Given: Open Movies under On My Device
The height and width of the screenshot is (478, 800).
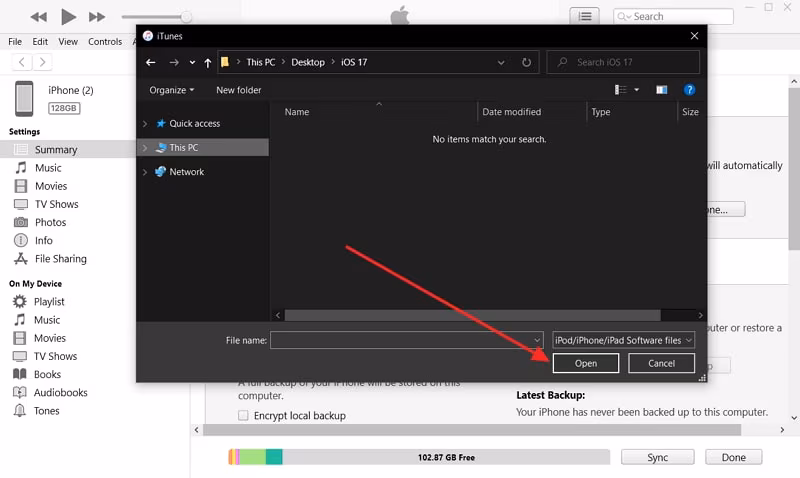Looking at the screenshot, I should point(50,338).
